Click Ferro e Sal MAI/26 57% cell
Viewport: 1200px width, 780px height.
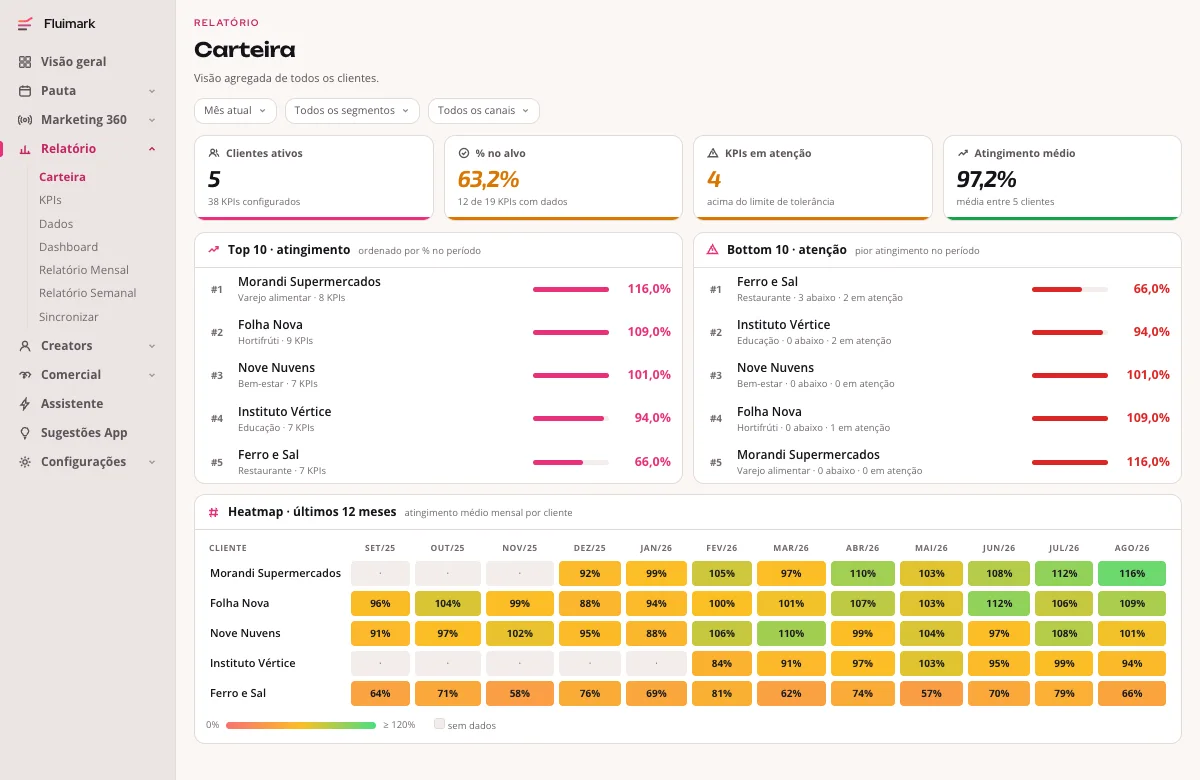931,694
